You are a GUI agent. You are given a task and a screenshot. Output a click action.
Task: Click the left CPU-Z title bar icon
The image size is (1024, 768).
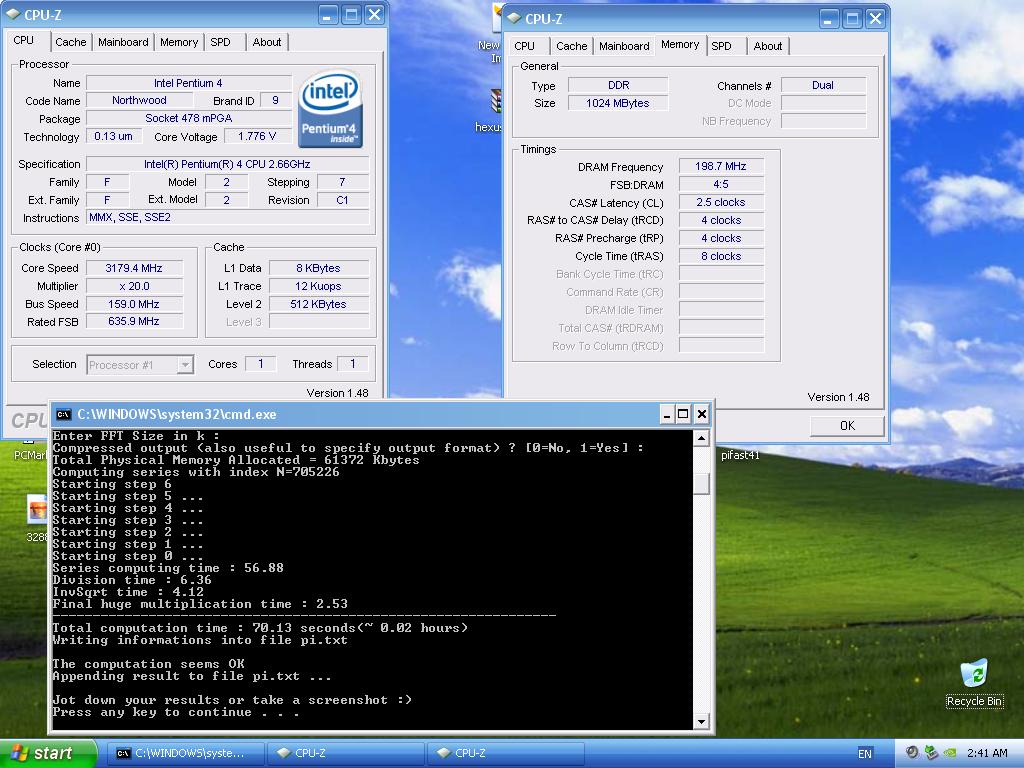(12, 14)
